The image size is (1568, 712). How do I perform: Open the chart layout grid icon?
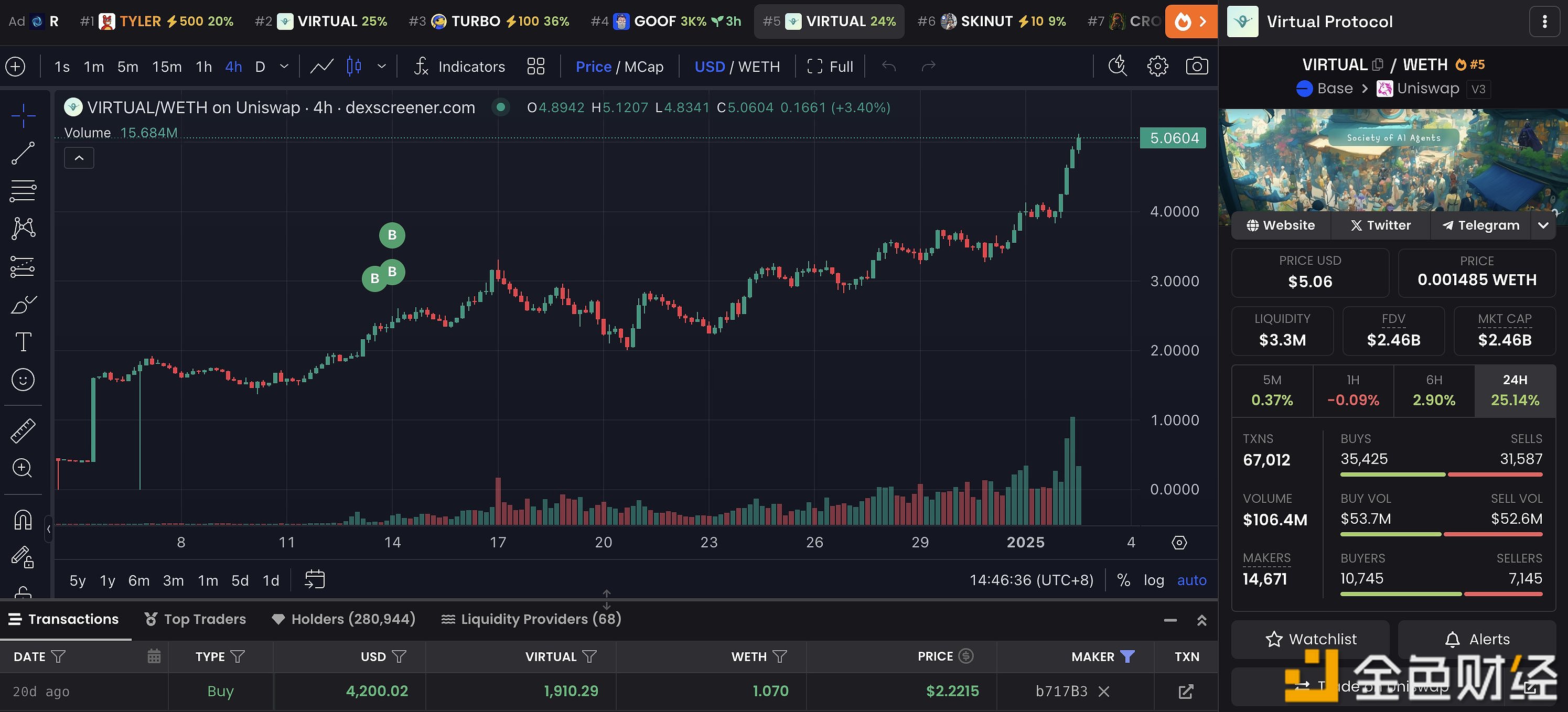click(535, 67)
